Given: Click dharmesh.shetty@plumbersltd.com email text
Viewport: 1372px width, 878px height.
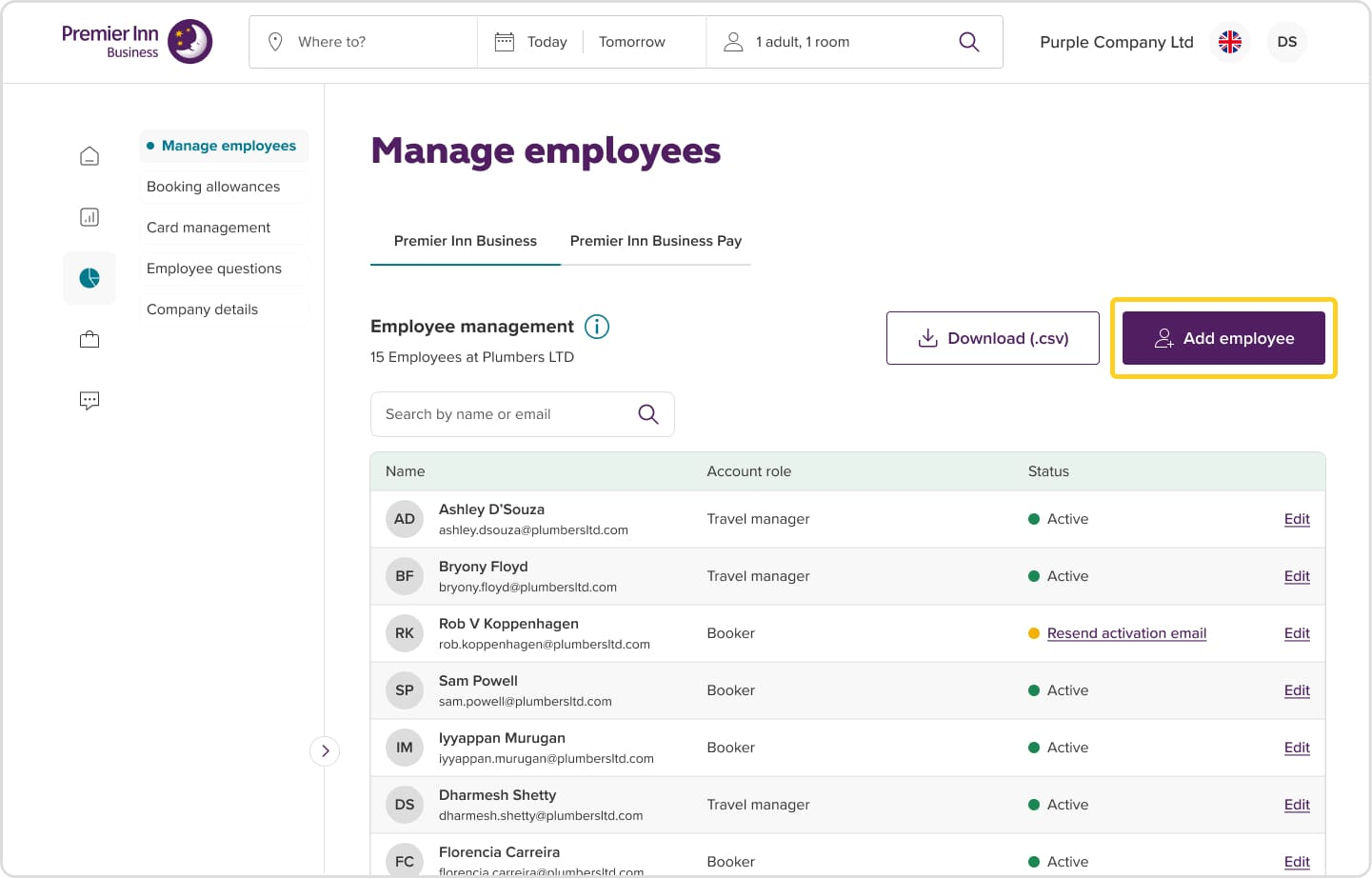Looking at the screenshot, I should click(x=541, y=816).
